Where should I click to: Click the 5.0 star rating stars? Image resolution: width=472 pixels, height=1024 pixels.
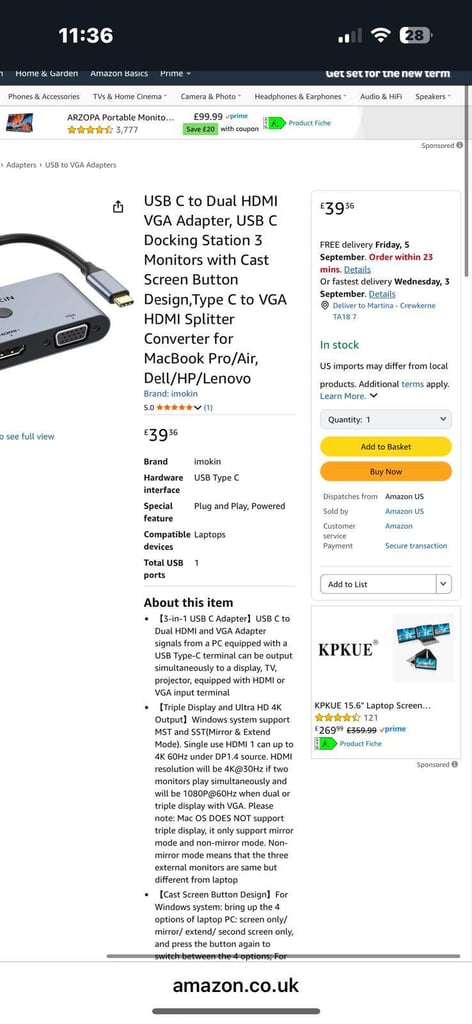[174, 408]
